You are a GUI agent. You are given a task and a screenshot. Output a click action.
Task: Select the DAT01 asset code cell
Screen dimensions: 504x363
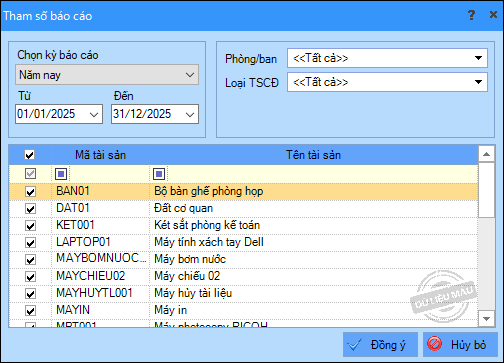coord(100,208)
